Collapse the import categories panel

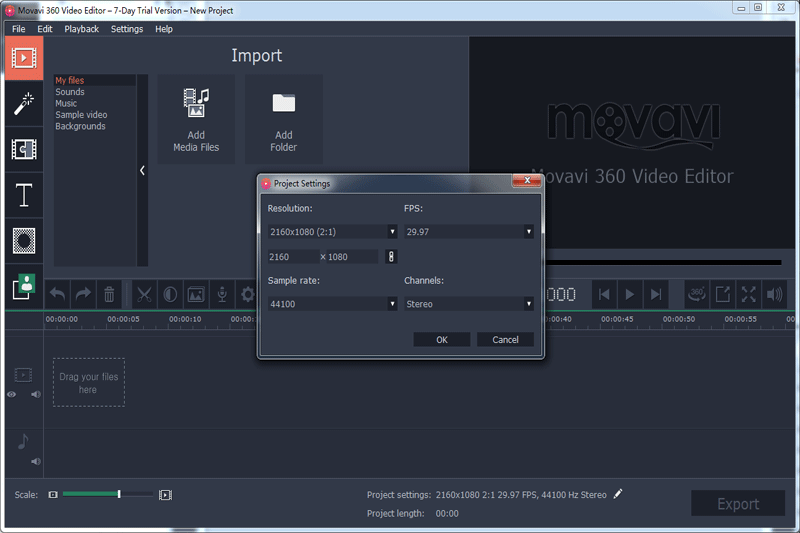(142, 170)
